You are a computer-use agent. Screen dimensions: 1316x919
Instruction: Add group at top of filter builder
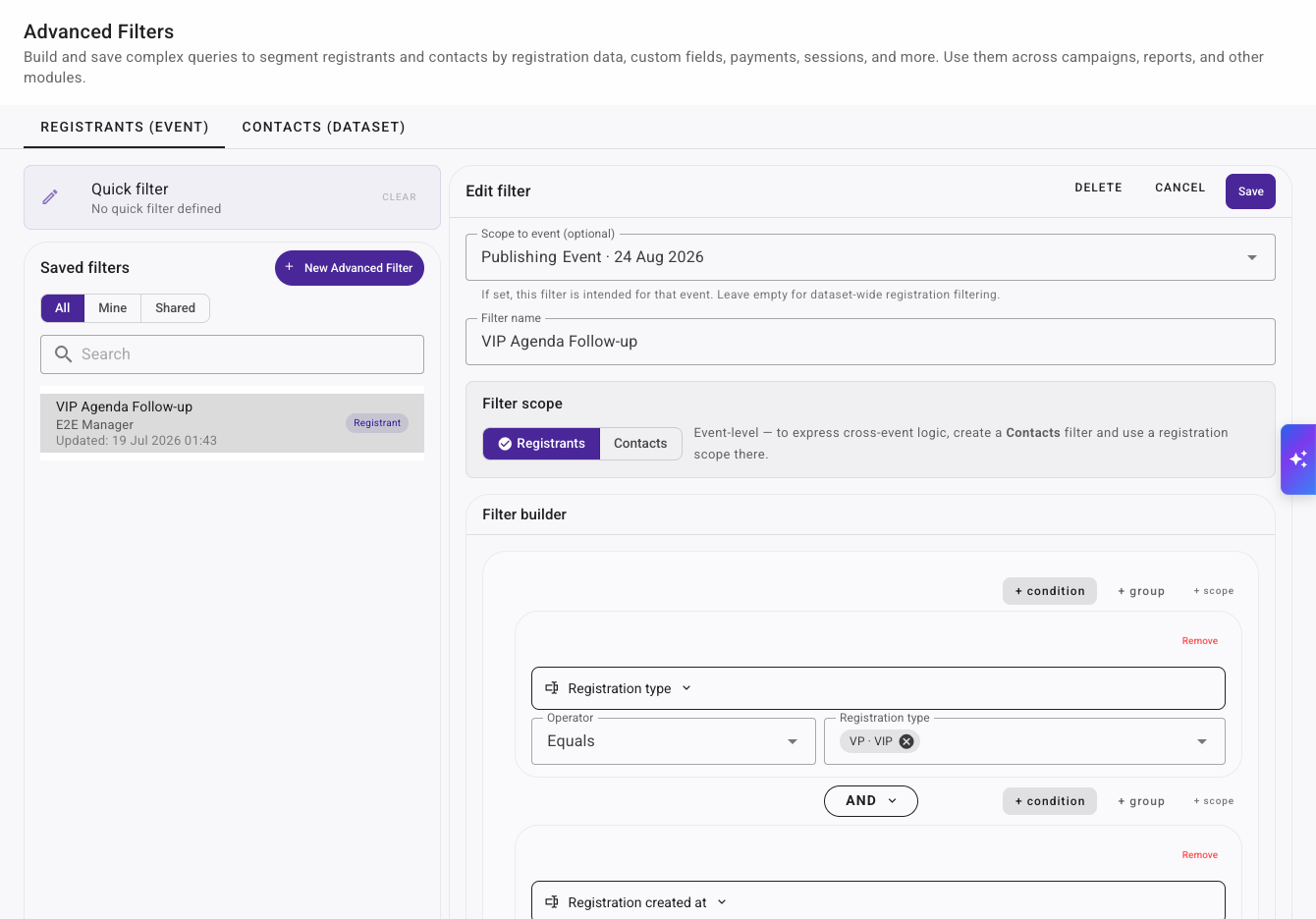(1141, 591)
